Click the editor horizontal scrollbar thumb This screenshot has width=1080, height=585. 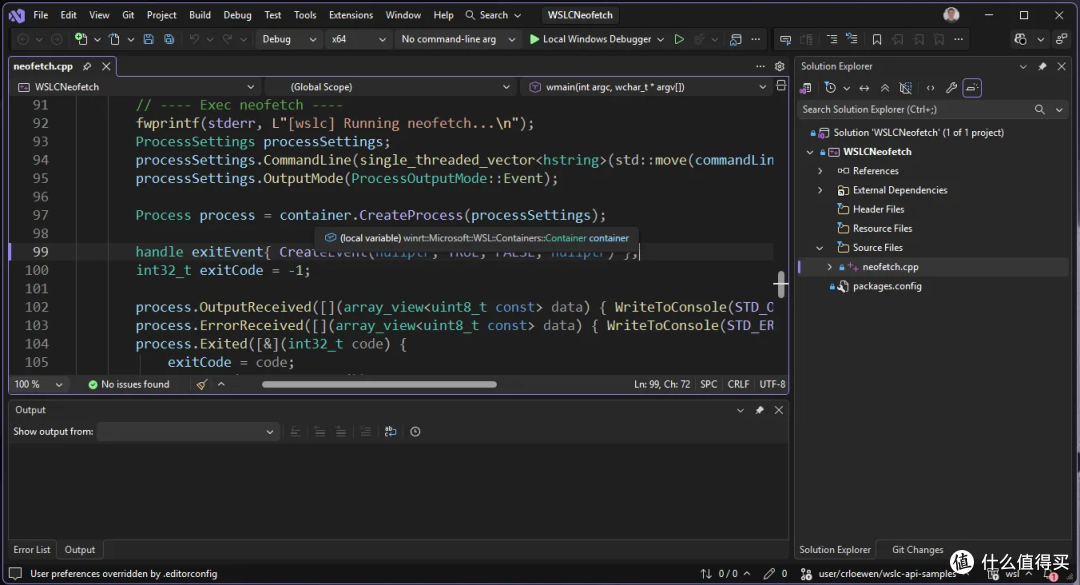379,384
